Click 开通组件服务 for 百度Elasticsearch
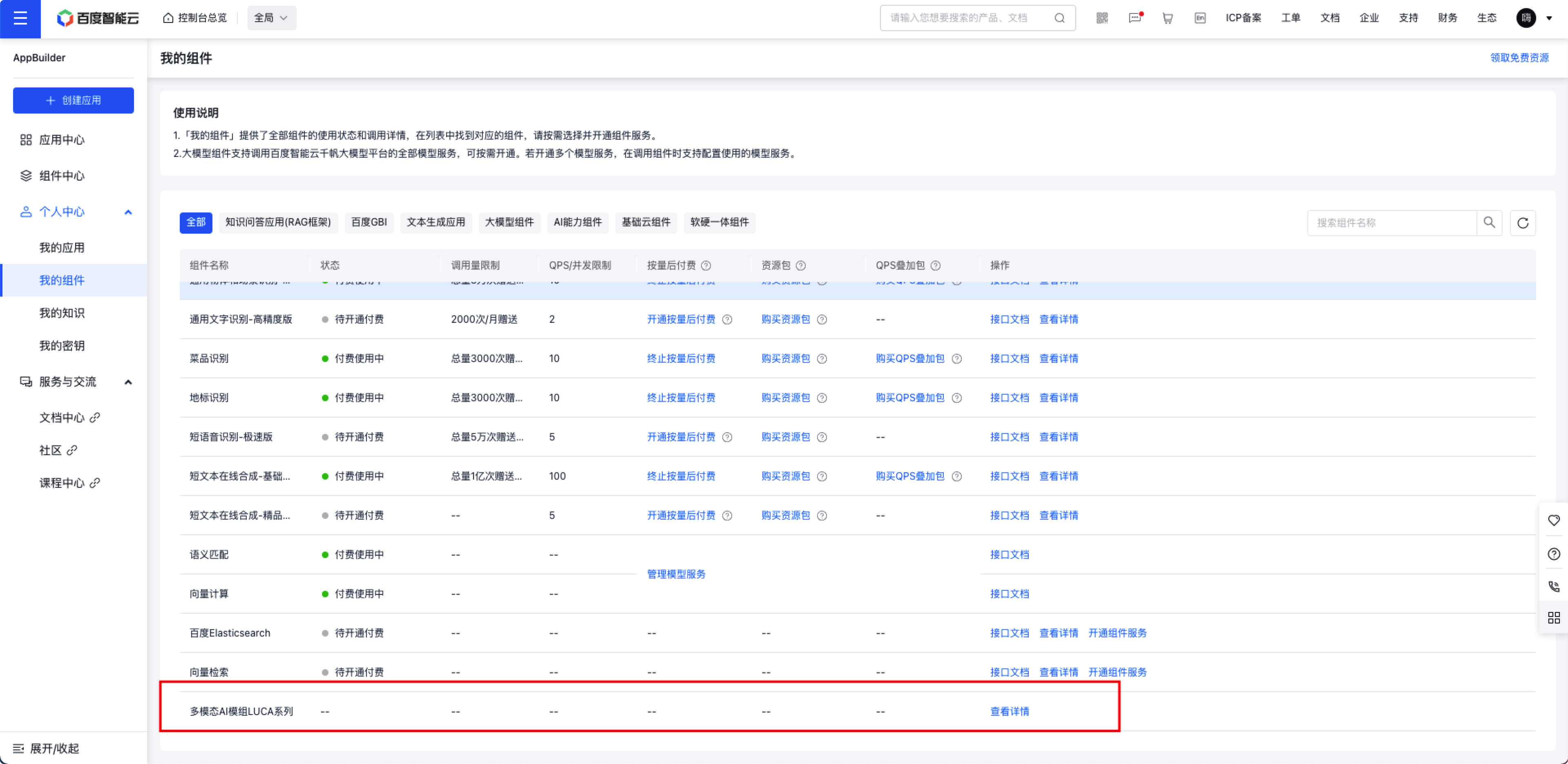Viewport: 1568px width, 764px height. pyautogui.click(x=1117, y=633)
